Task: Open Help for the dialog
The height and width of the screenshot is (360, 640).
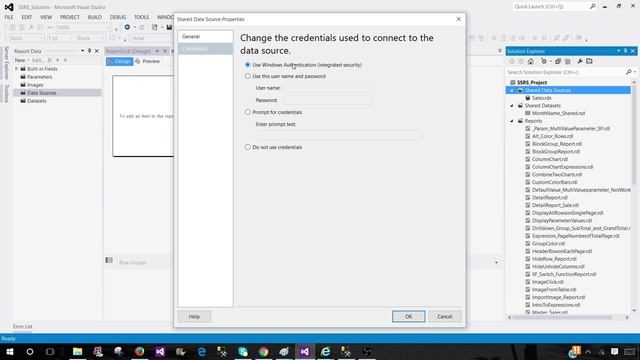Action: point(194,316)
